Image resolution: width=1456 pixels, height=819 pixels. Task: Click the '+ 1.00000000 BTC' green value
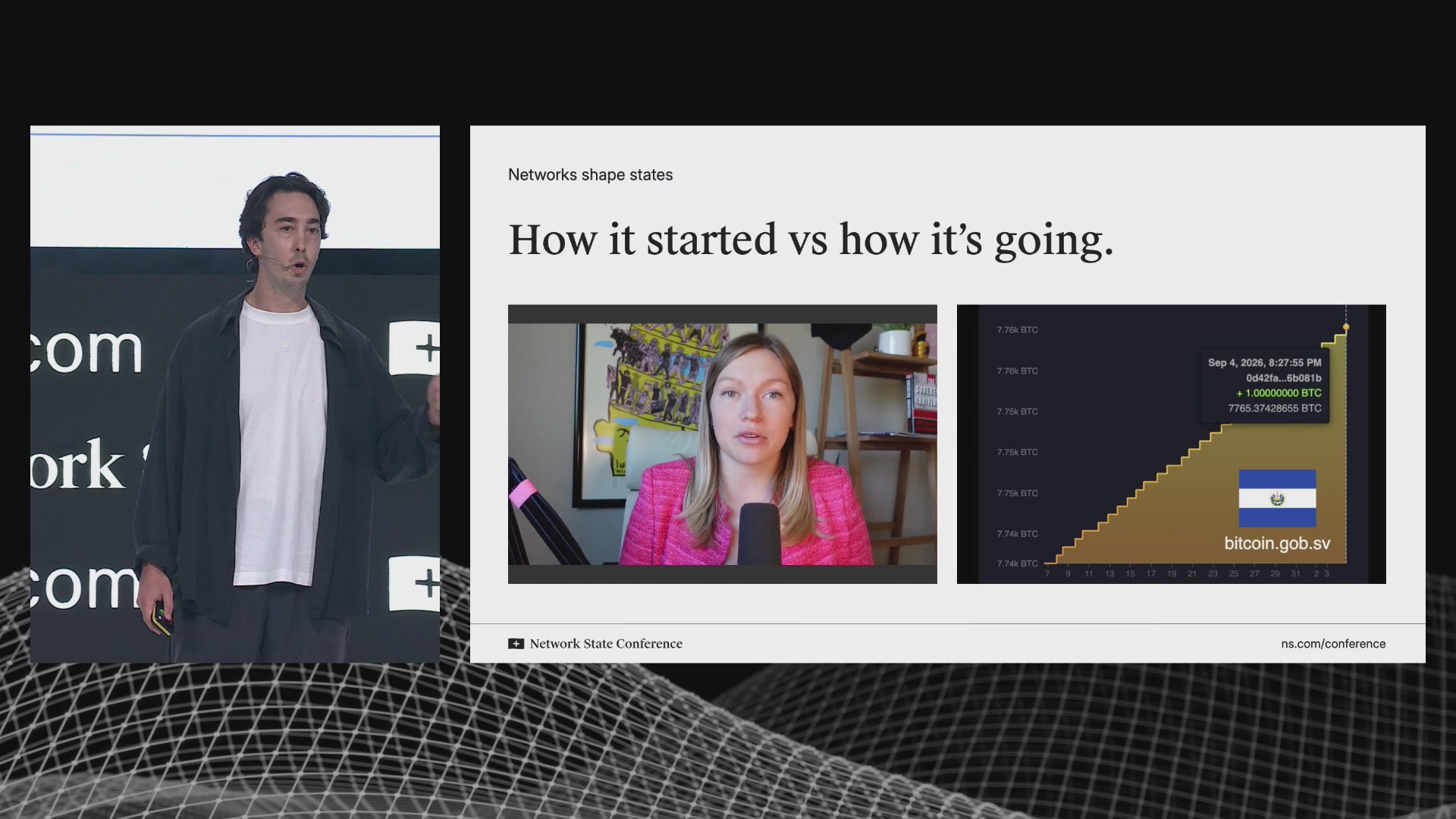(1279, 393)
